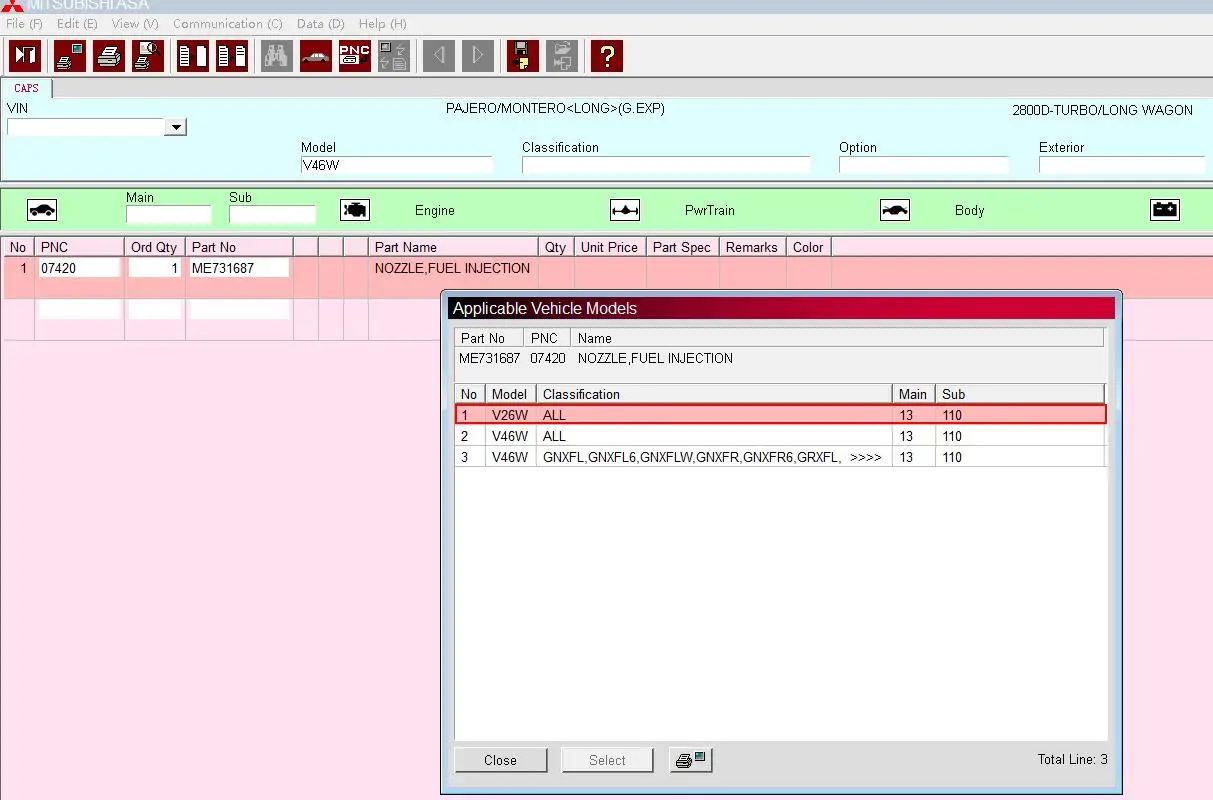Click the grayed Select button

pos(607,760)
